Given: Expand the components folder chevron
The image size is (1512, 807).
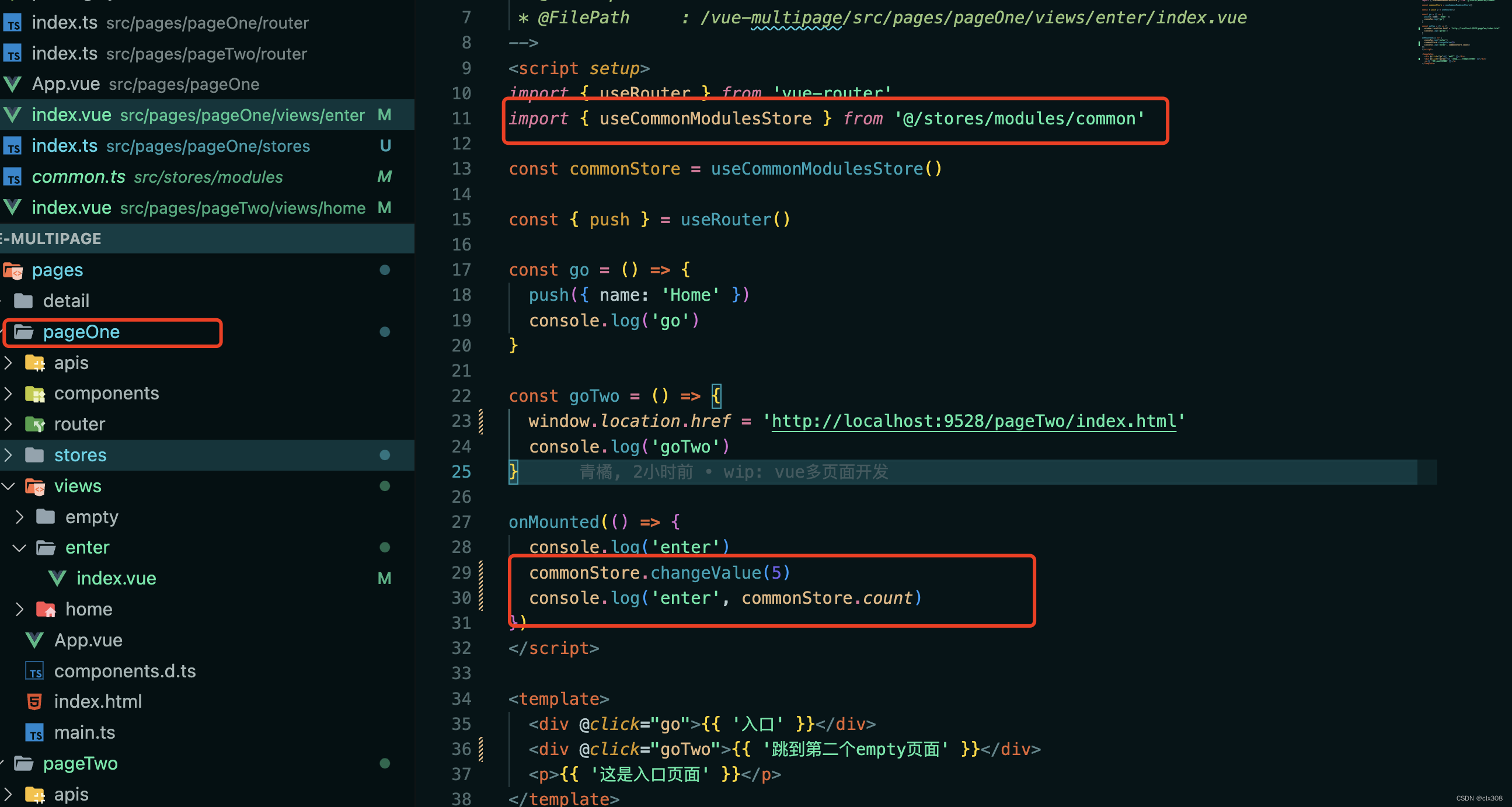Looking at the screenshot, I should pos(8,393).
